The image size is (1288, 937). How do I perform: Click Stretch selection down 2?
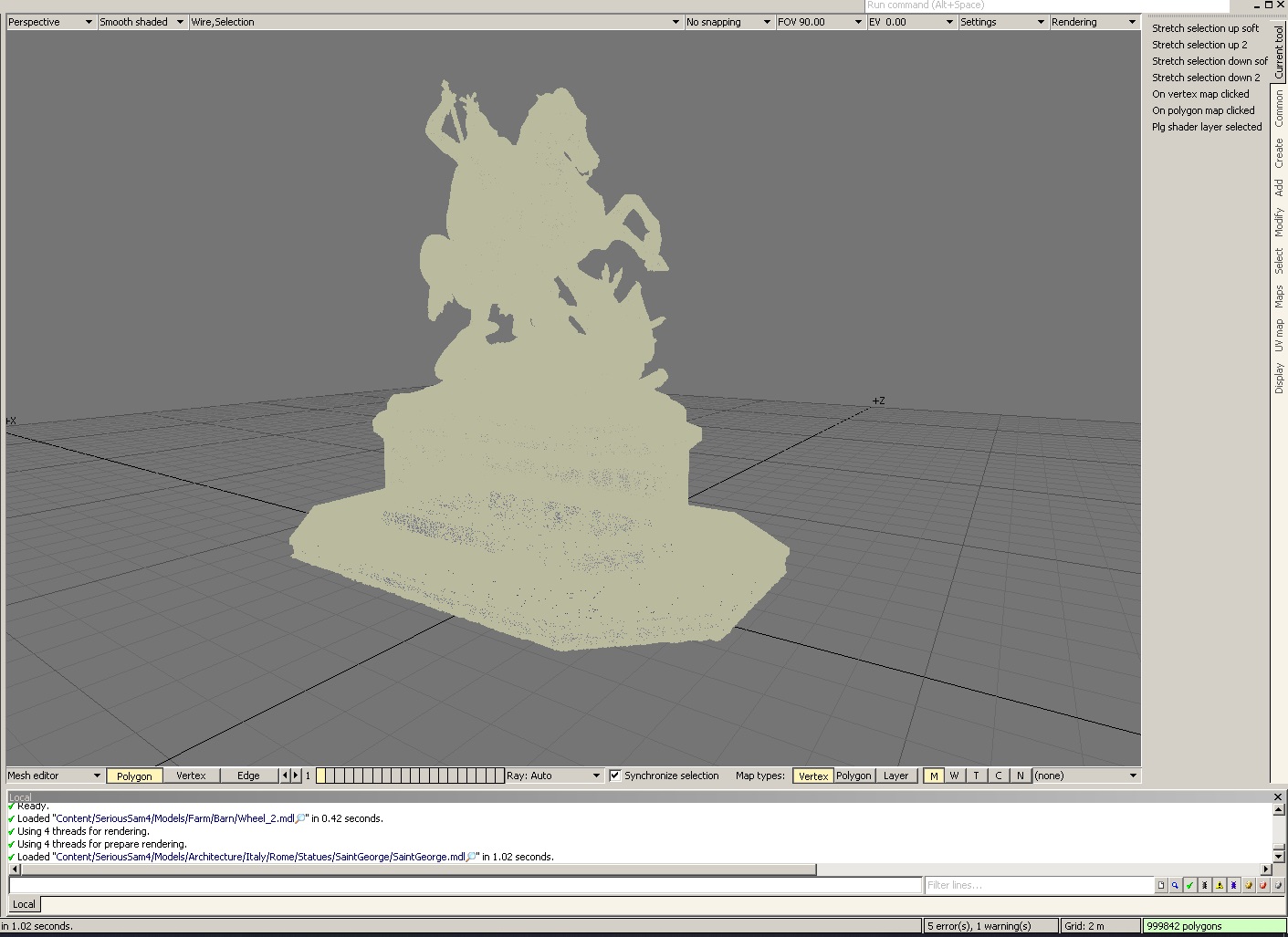click(1206, 78)
